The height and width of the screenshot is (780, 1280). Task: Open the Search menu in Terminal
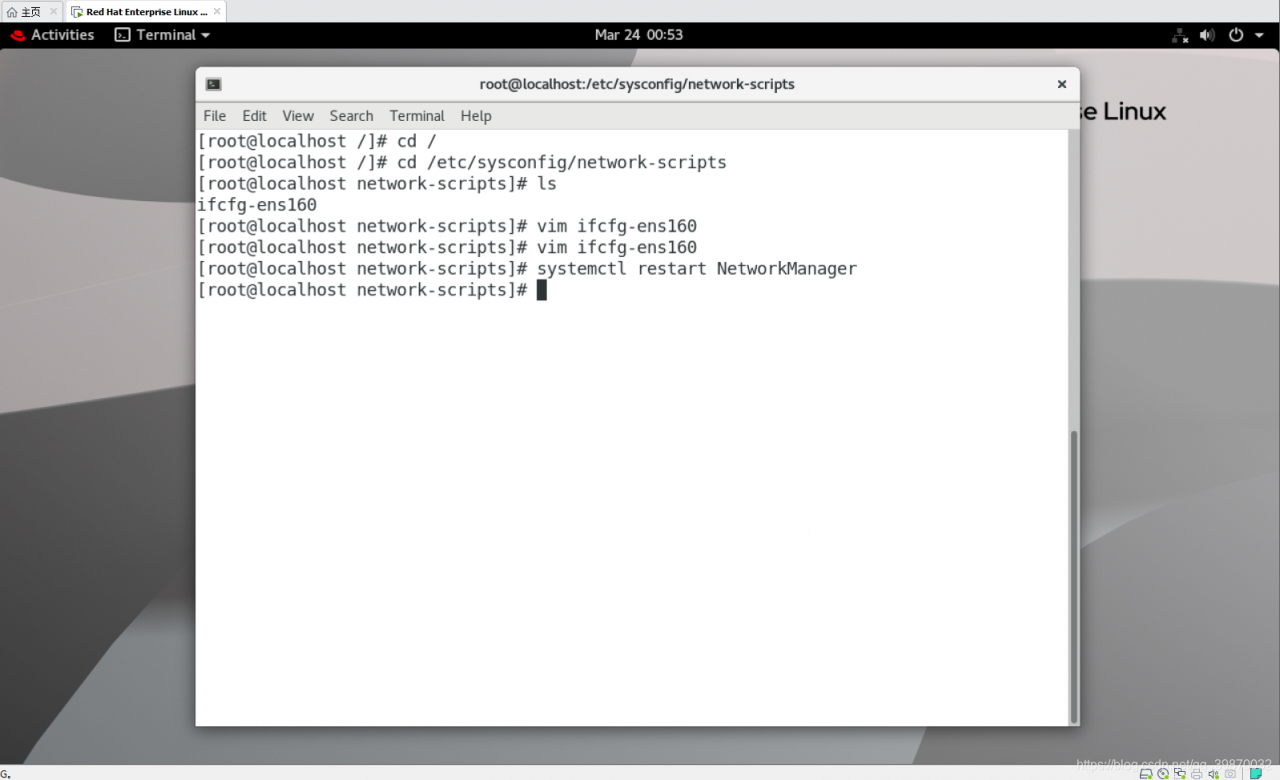(351, 116)
